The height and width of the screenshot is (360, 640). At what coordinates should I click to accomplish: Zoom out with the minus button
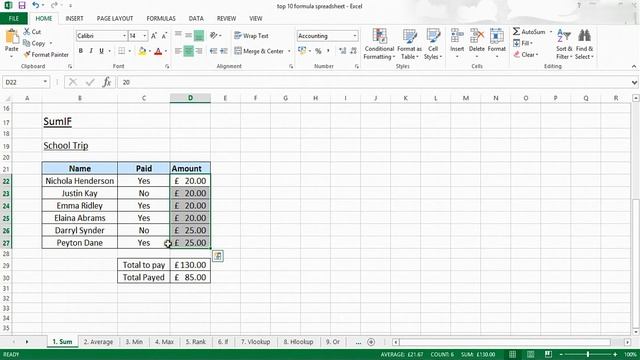click(x=561, y=354)
